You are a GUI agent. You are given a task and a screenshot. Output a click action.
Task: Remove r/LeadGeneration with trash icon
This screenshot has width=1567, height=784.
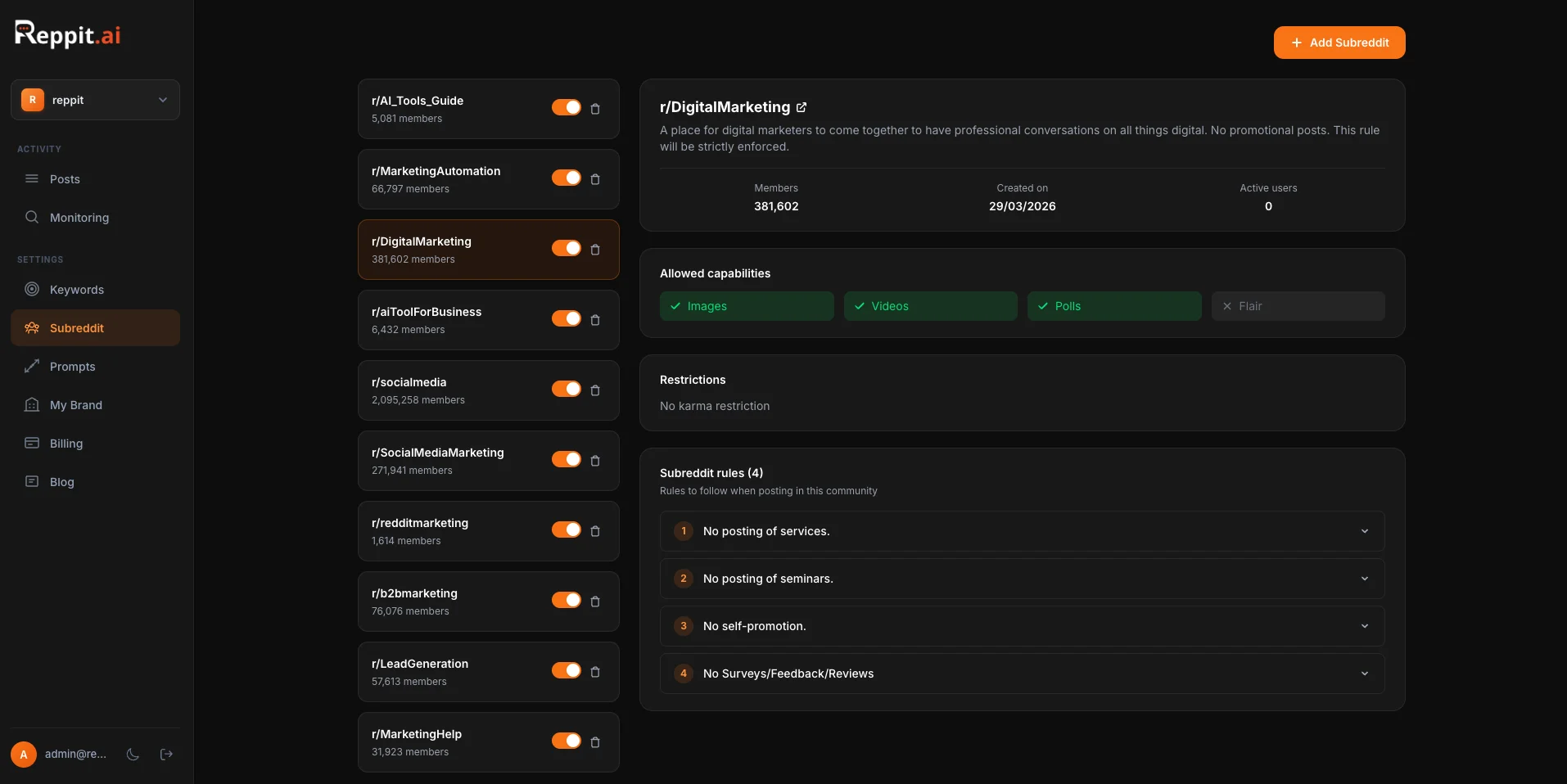[x=595, y=672]
